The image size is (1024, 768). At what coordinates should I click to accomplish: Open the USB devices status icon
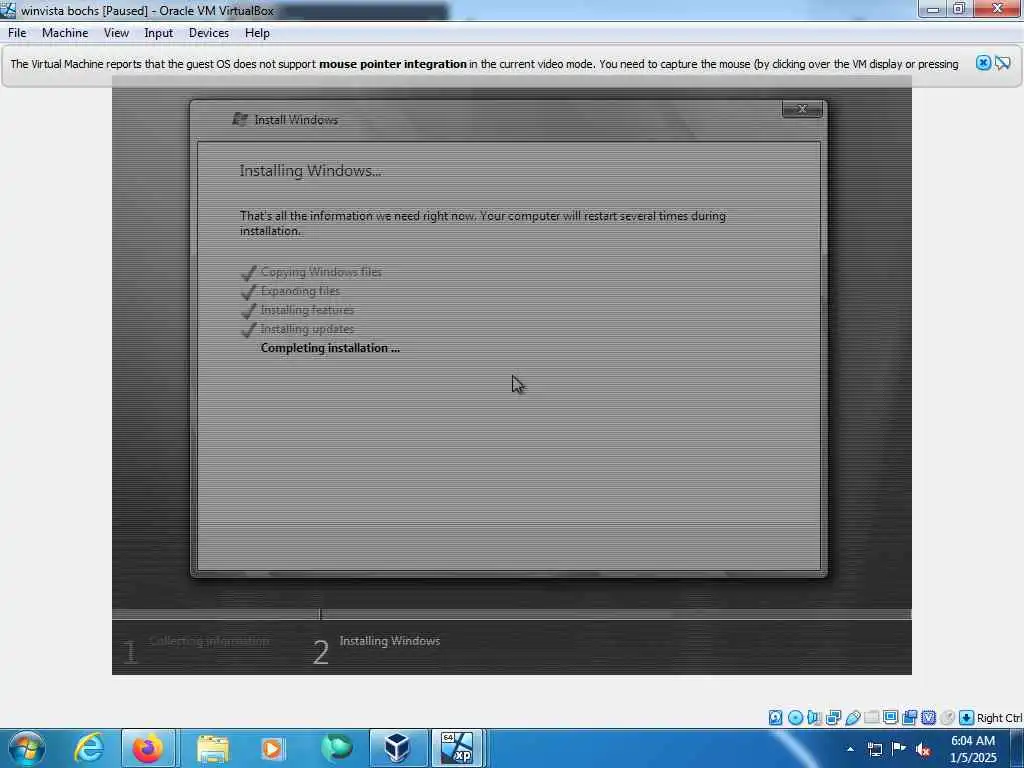853,718
